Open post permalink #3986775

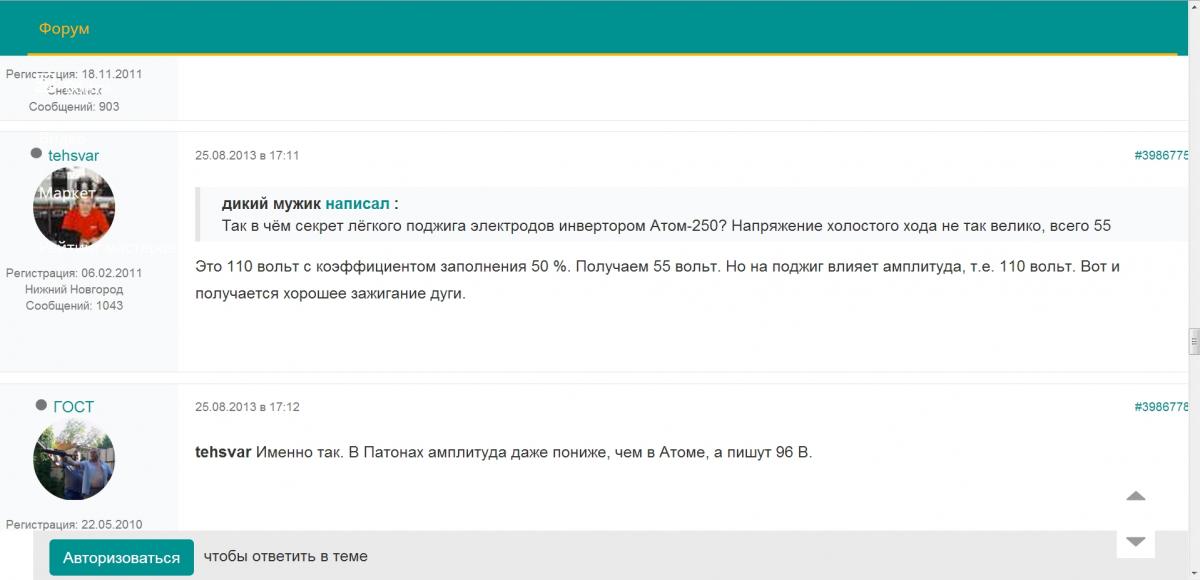click(1161, 155)
